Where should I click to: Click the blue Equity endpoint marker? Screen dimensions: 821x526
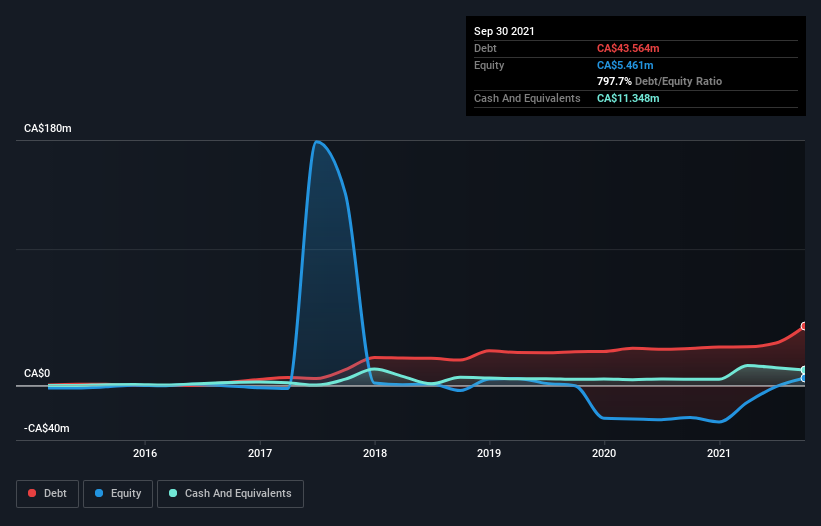[x=804, y=378]
